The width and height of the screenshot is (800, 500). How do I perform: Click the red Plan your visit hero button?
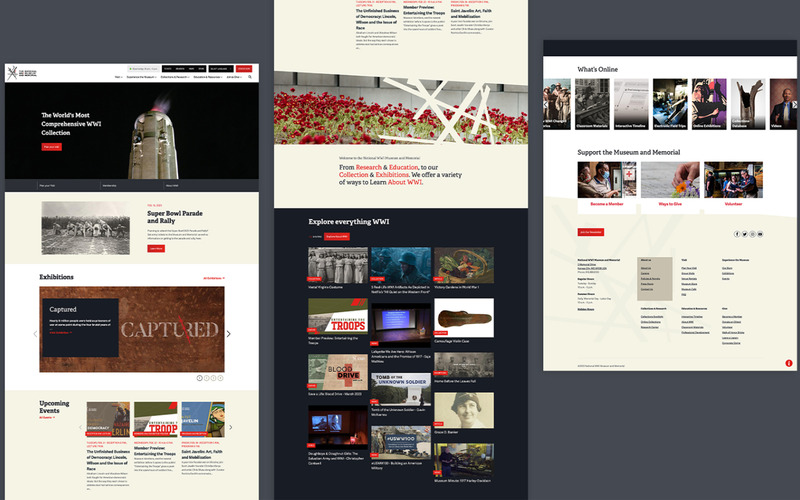tap(52, 147)
